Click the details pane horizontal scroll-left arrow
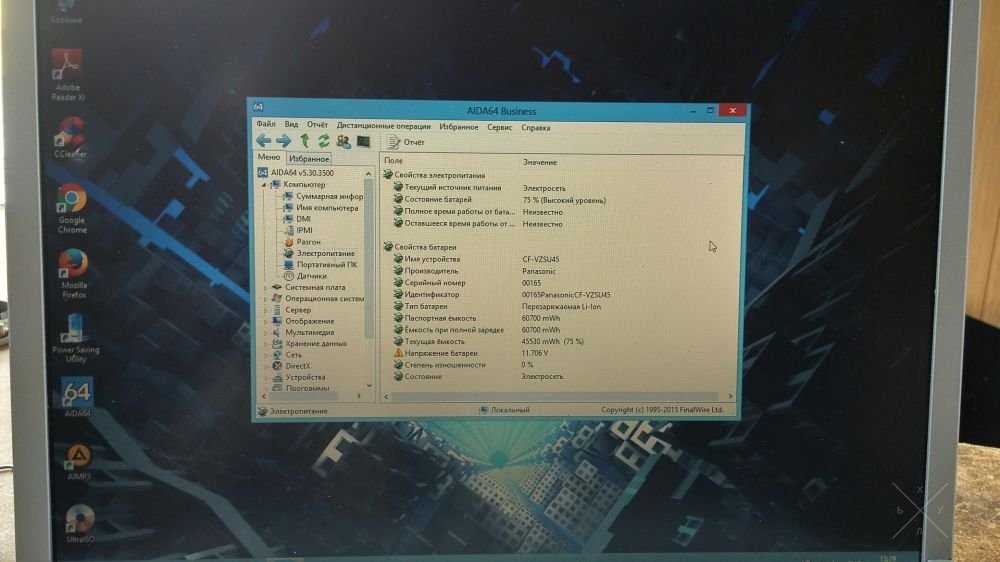 coord(386,396)
